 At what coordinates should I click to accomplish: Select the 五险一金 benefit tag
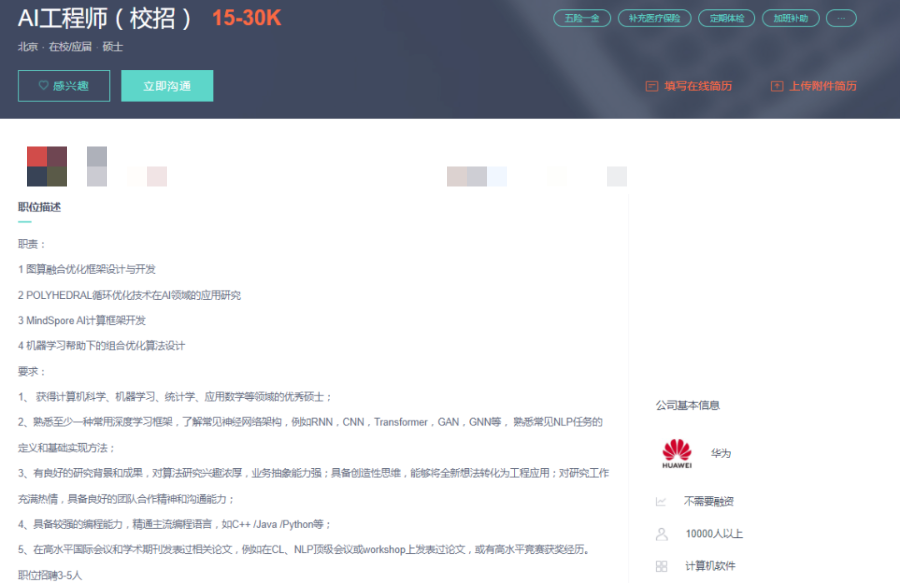tap(582, 18)
